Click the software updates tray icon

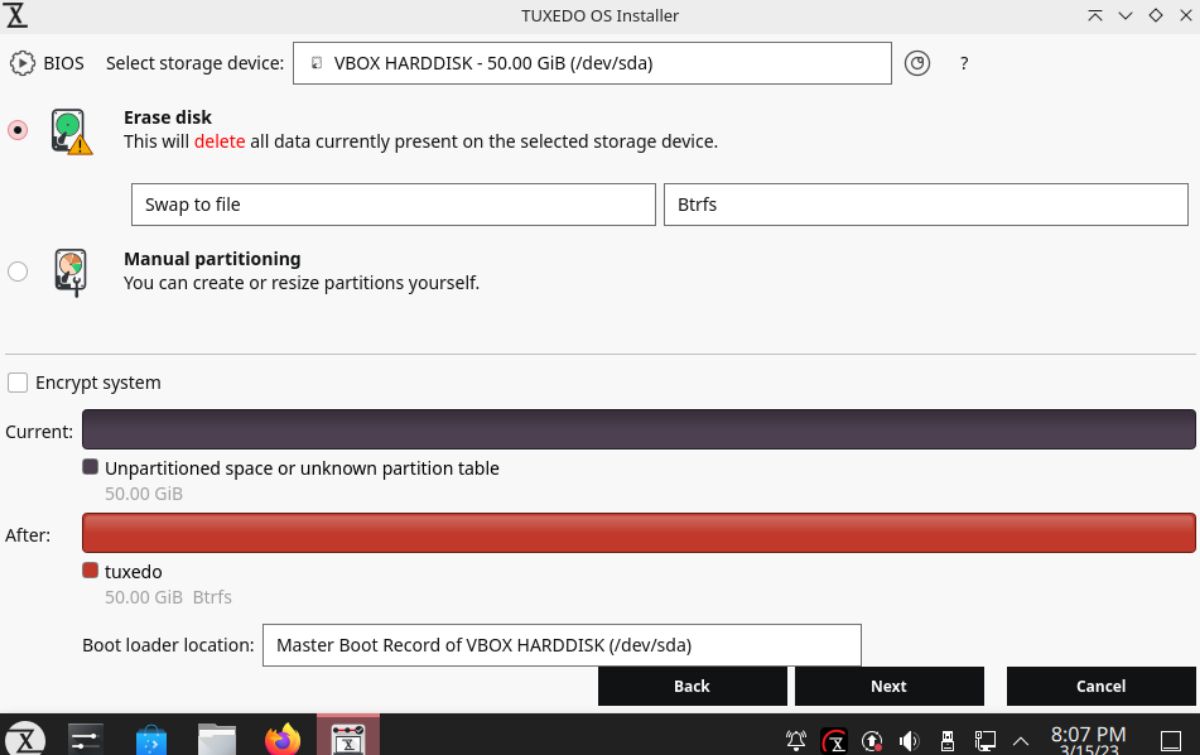[870, 740]
